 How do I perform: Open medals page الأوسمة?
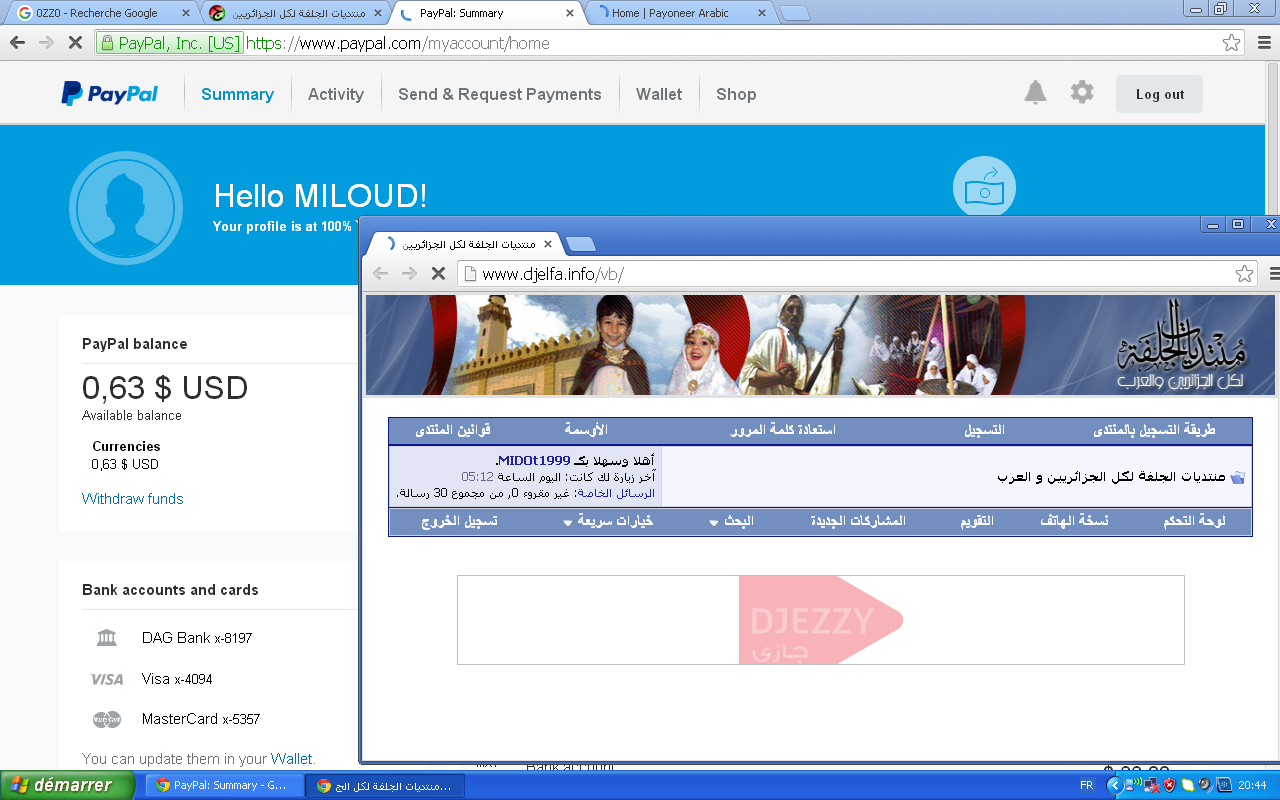pos(586,430)
